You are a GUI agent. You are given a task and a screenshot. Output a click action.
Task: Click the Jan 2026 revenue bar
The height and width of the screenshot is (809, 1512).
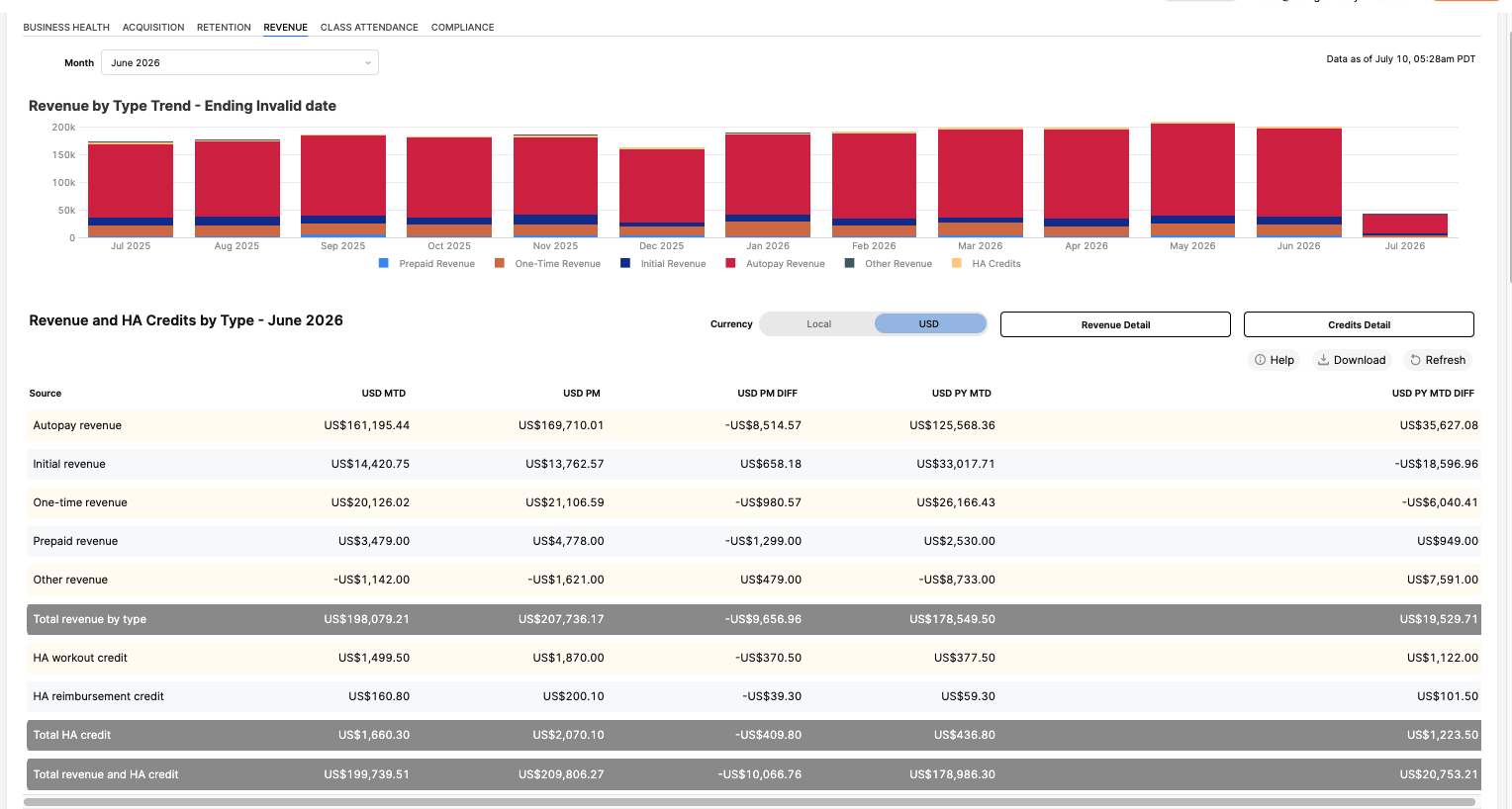tap(768, 185)
